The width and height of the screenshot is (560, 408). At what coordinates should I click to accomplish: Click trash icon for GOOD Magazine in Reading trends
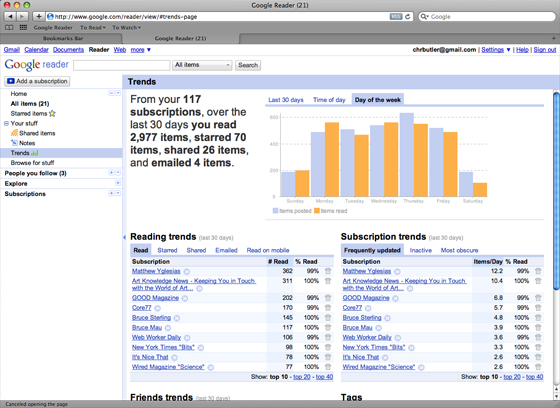coord(328,298)
